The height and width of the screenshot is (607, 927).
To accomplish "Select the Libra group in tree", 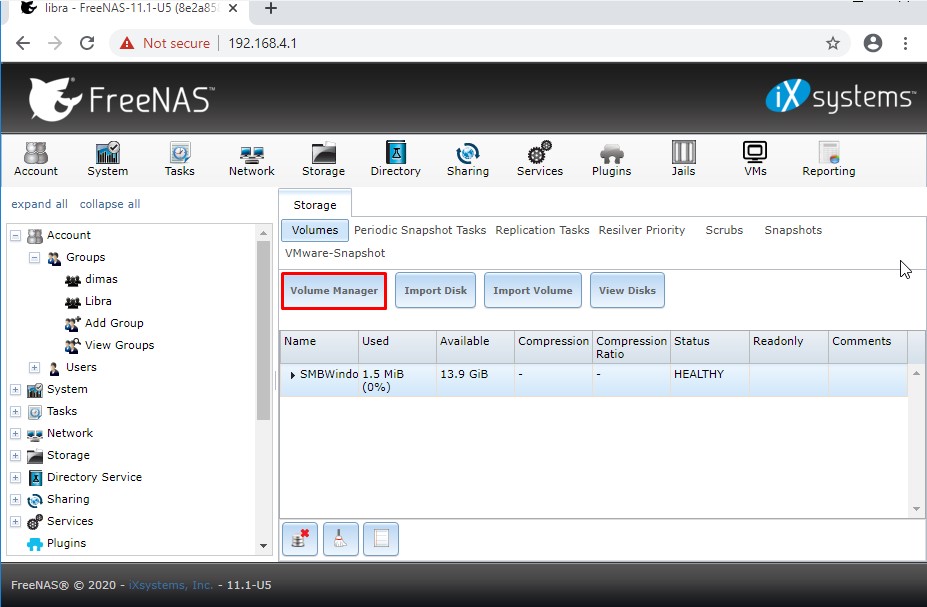I will (98, 301).
